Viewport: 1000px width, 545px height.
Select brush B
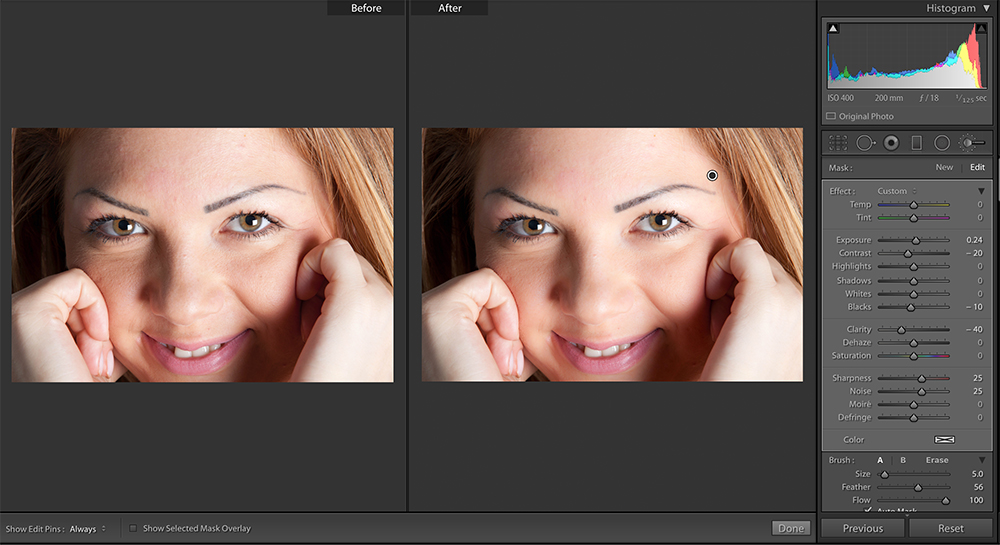click(902, 460)
